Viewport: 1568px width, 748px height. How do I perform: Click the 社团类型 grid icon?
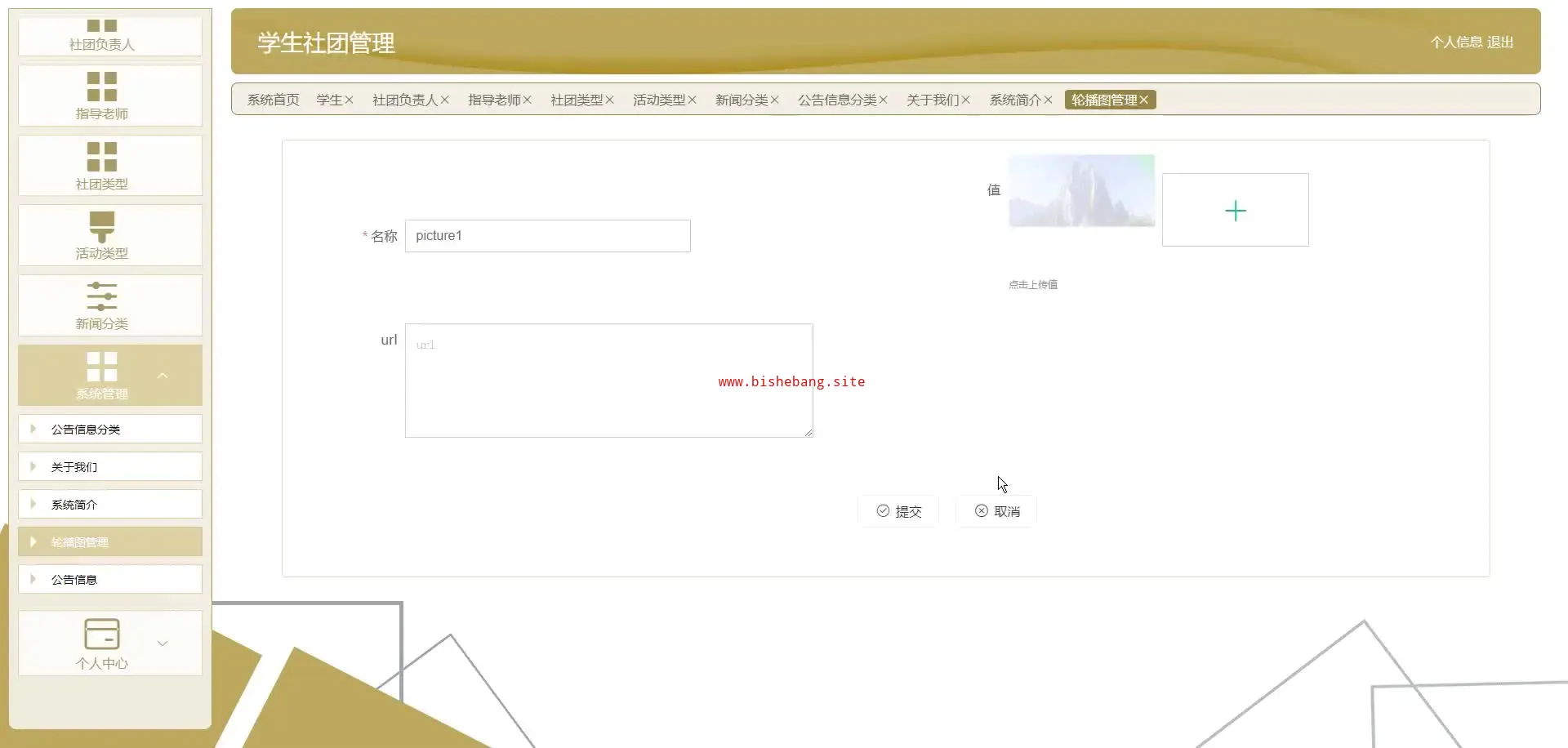(x=102, y=157)
